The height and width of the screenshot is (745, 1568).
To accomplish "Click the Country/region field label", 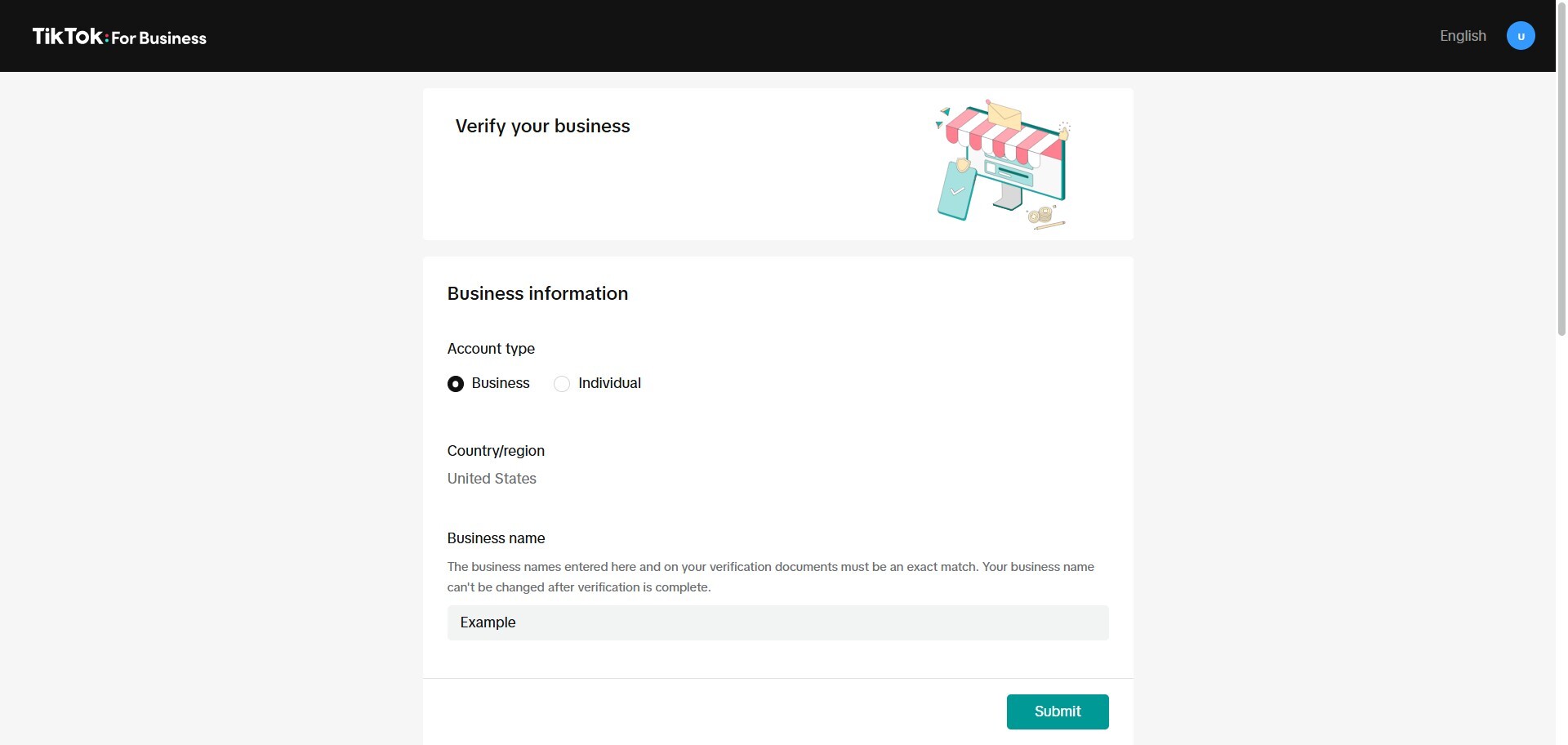I will tap(496, 451).
